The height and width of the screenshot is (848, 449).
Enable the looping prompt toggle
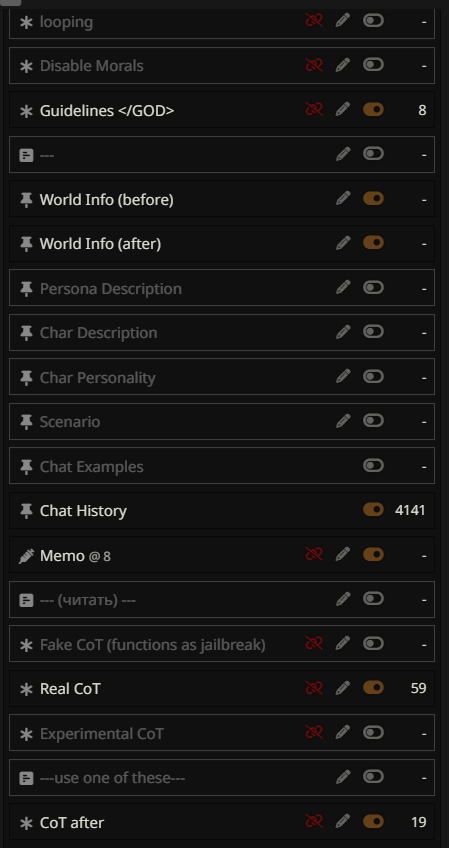[x=373, y=21]
